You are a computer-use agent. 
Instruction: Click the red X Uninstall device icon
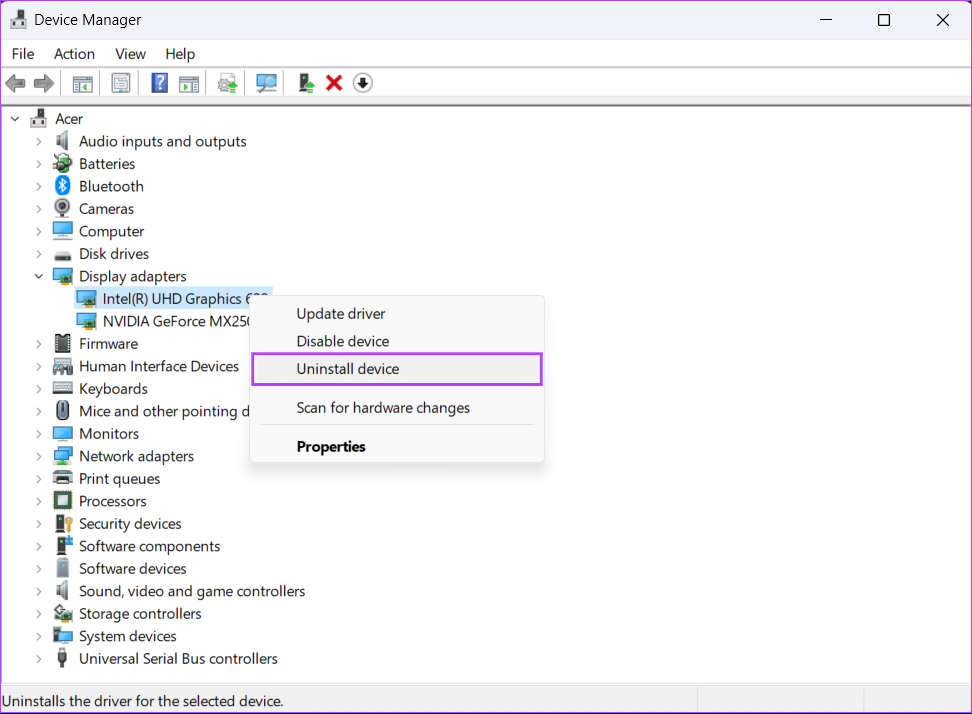[x=334, y=83]
